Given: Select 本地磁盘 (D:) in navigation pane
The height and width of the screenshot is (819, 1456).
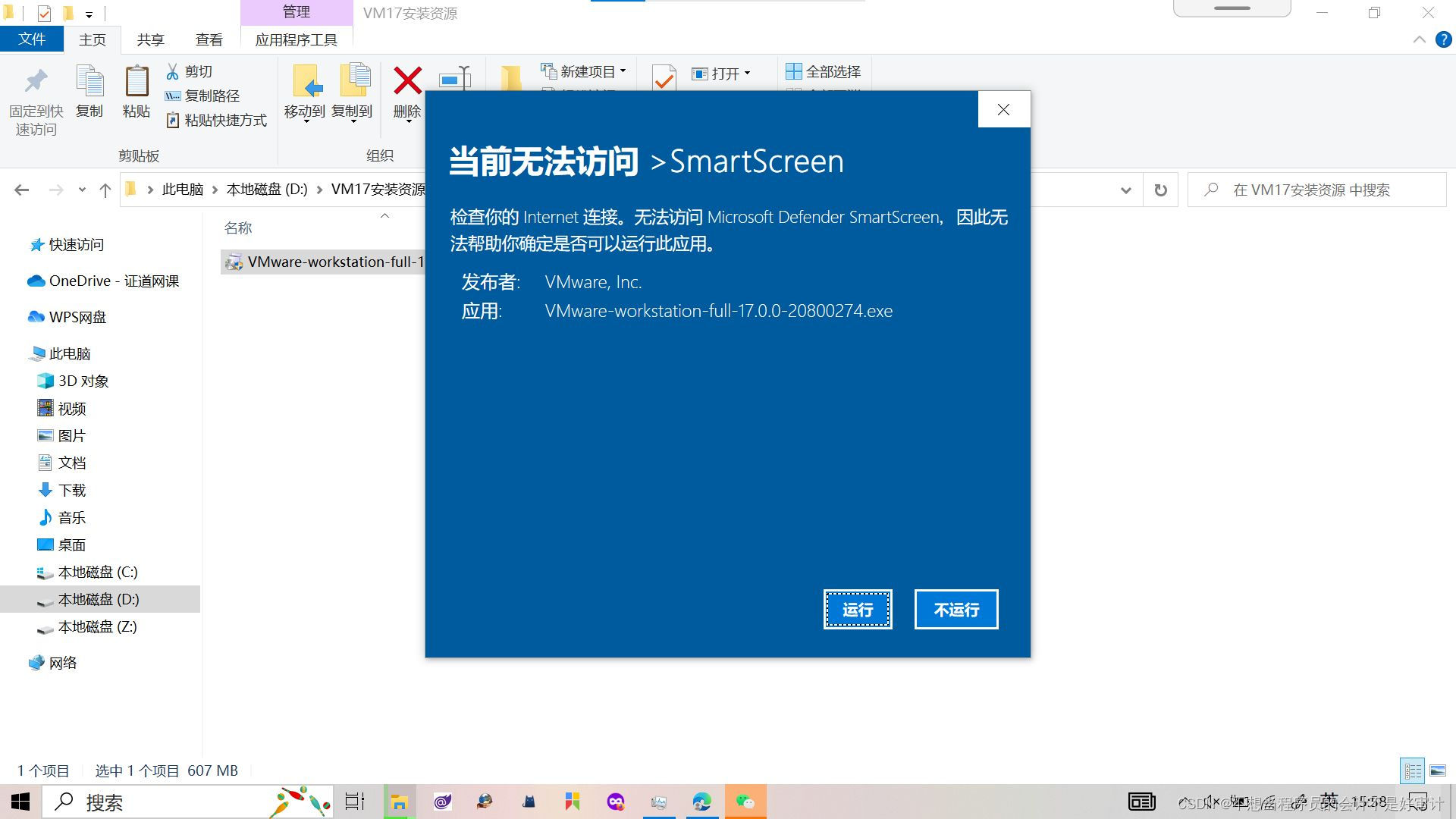Looking at the screenshot, I should [100, 599].
